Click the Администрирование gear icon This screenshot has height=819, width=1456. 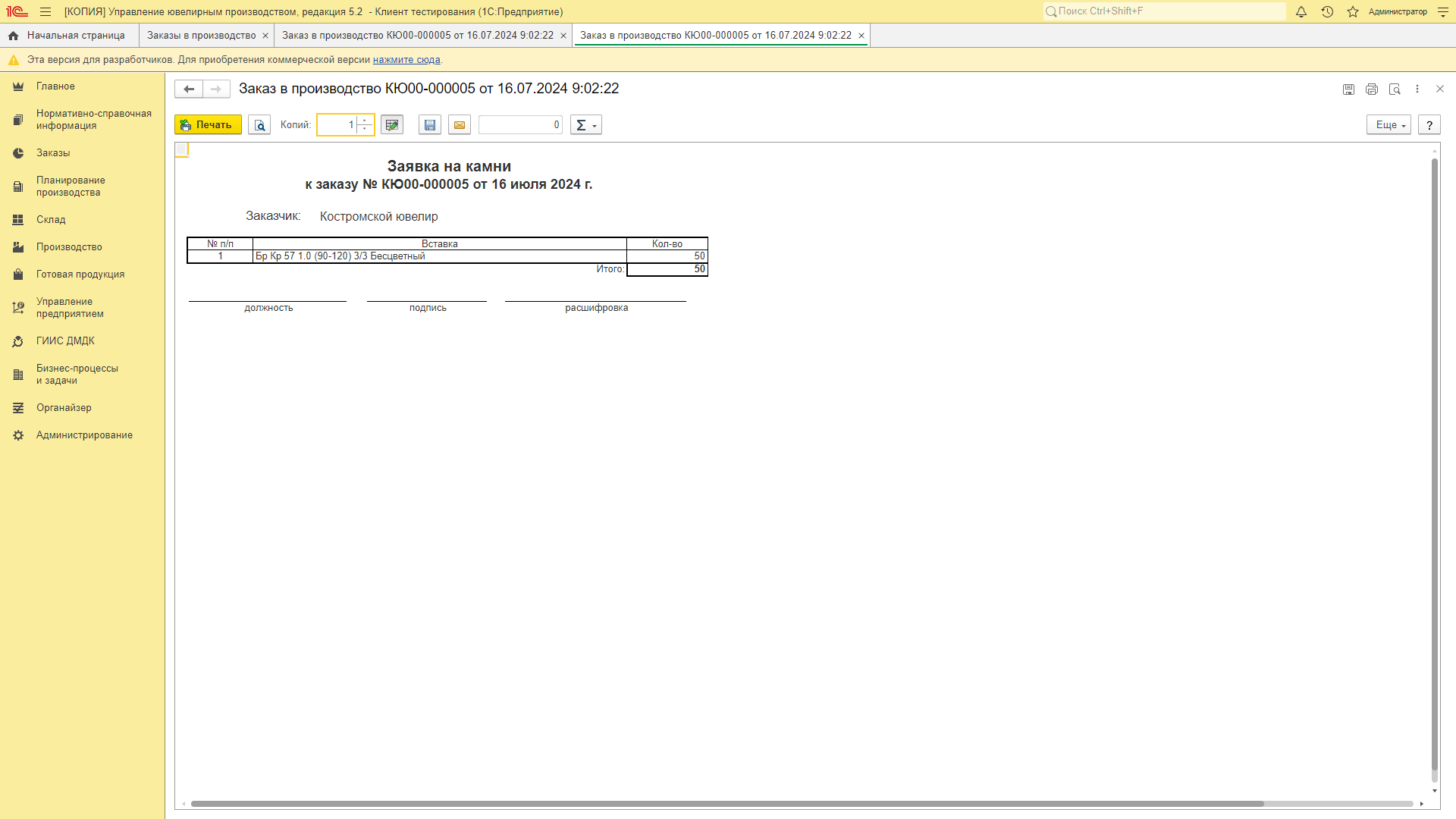pos(18,435)
